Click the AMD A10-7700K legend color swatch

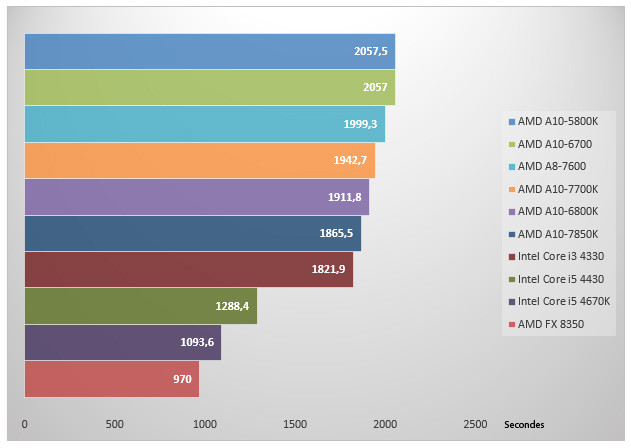click(512, 189)
